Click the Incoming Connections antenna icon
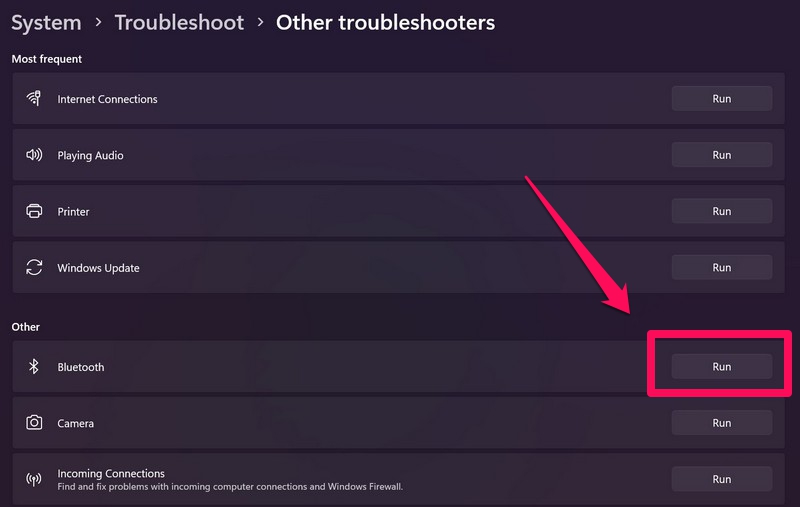 34,479
